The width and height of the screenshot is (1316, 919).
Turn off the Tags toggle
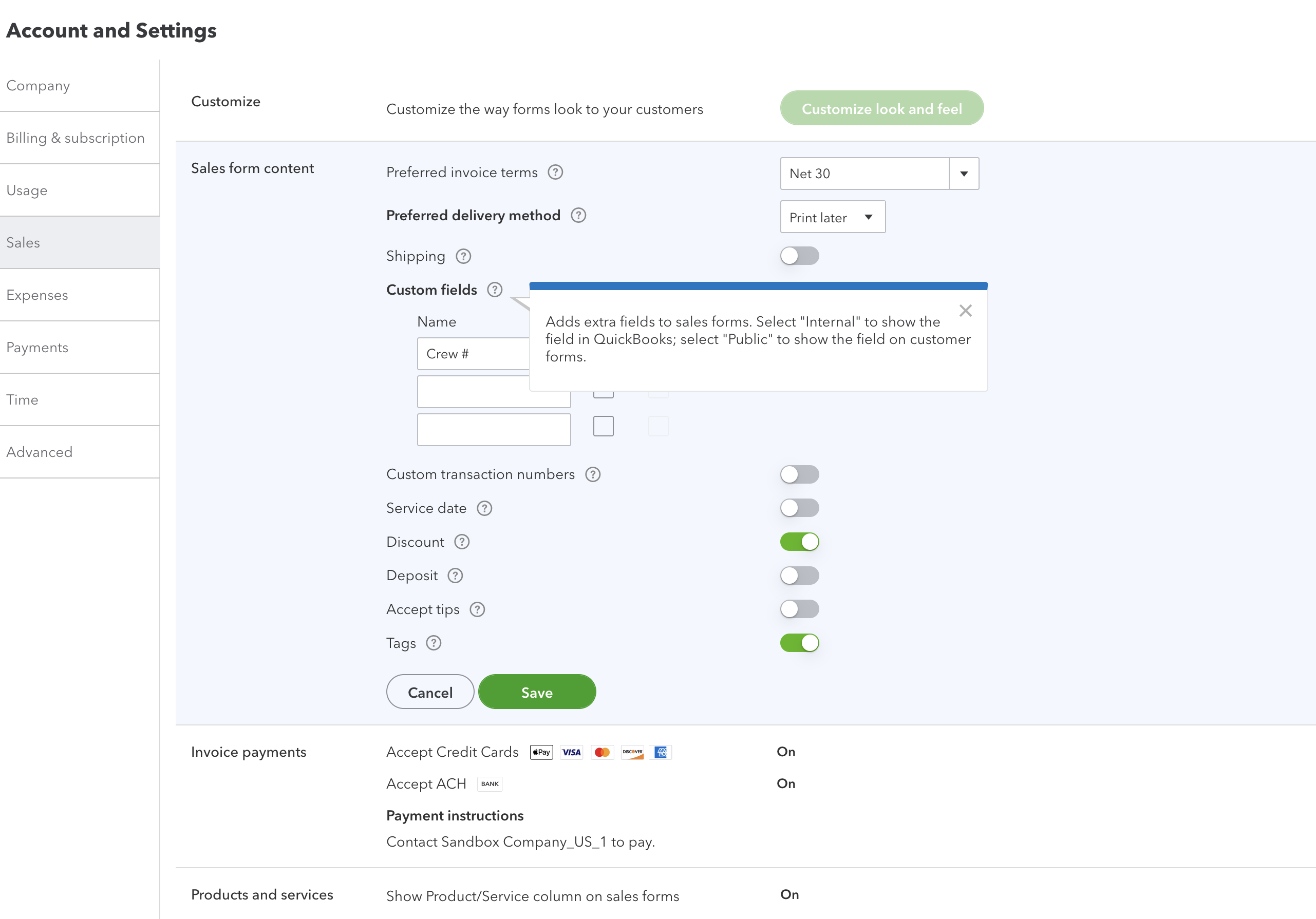coord(800,642)
